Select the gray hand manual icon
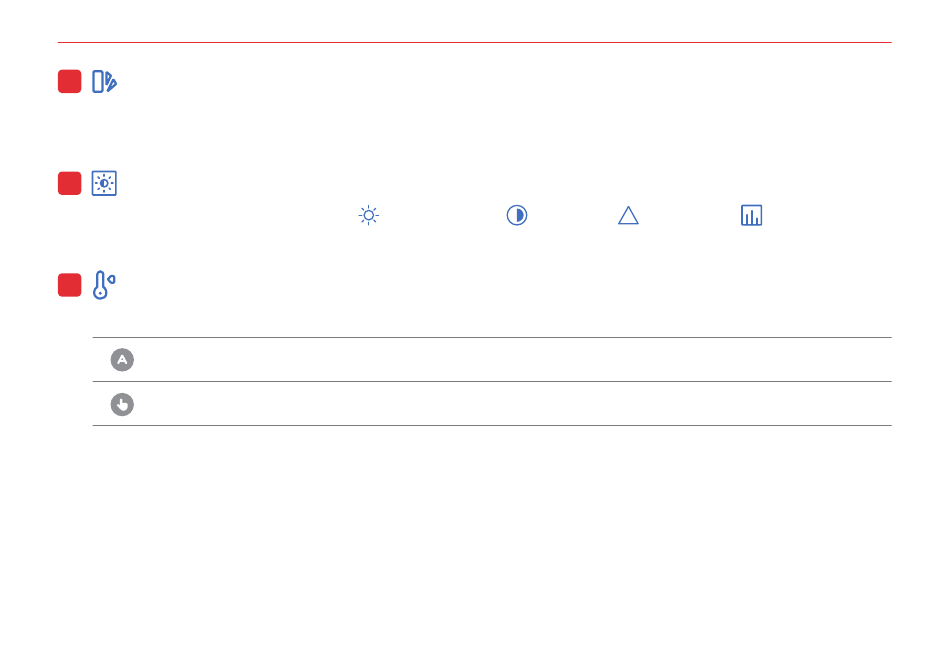This screenshot has height=661, width=950. tap(122, 404)
